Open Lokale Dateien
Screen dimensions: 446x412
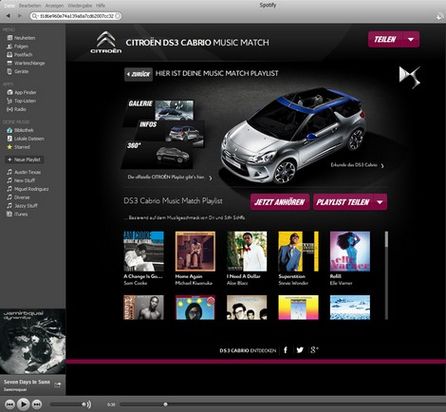(x=25, y=138)
